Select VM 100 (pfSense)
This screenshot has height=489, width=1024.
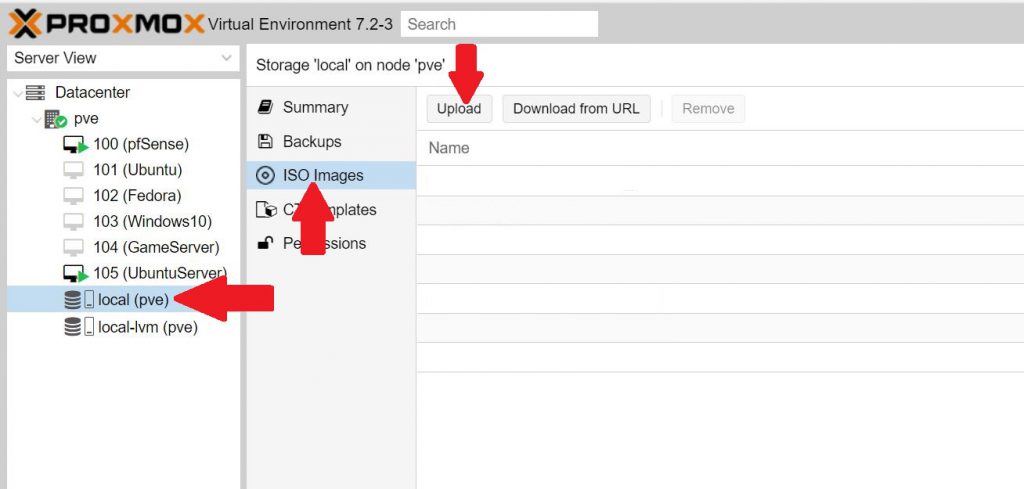pos(141,144)
